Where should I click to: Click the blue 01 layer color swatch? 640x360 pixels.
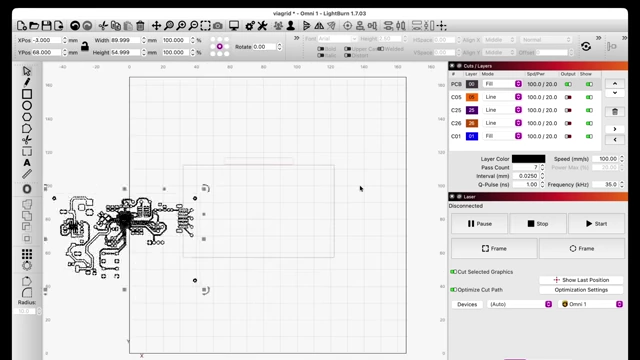point(472,136)
